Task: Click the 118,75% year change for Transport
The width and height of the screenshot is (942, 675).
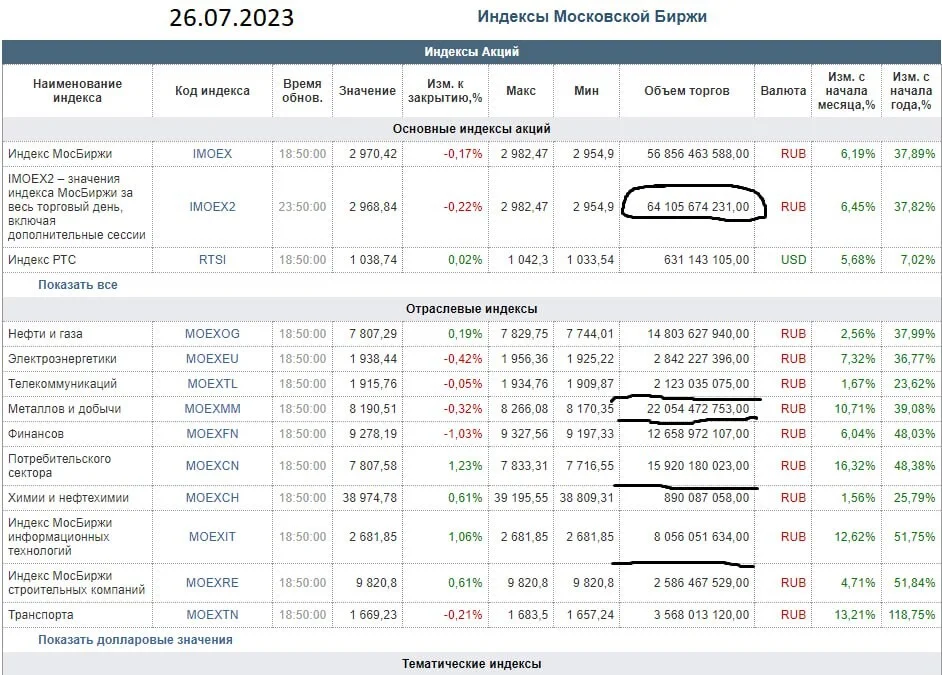Action: [912, 614]
